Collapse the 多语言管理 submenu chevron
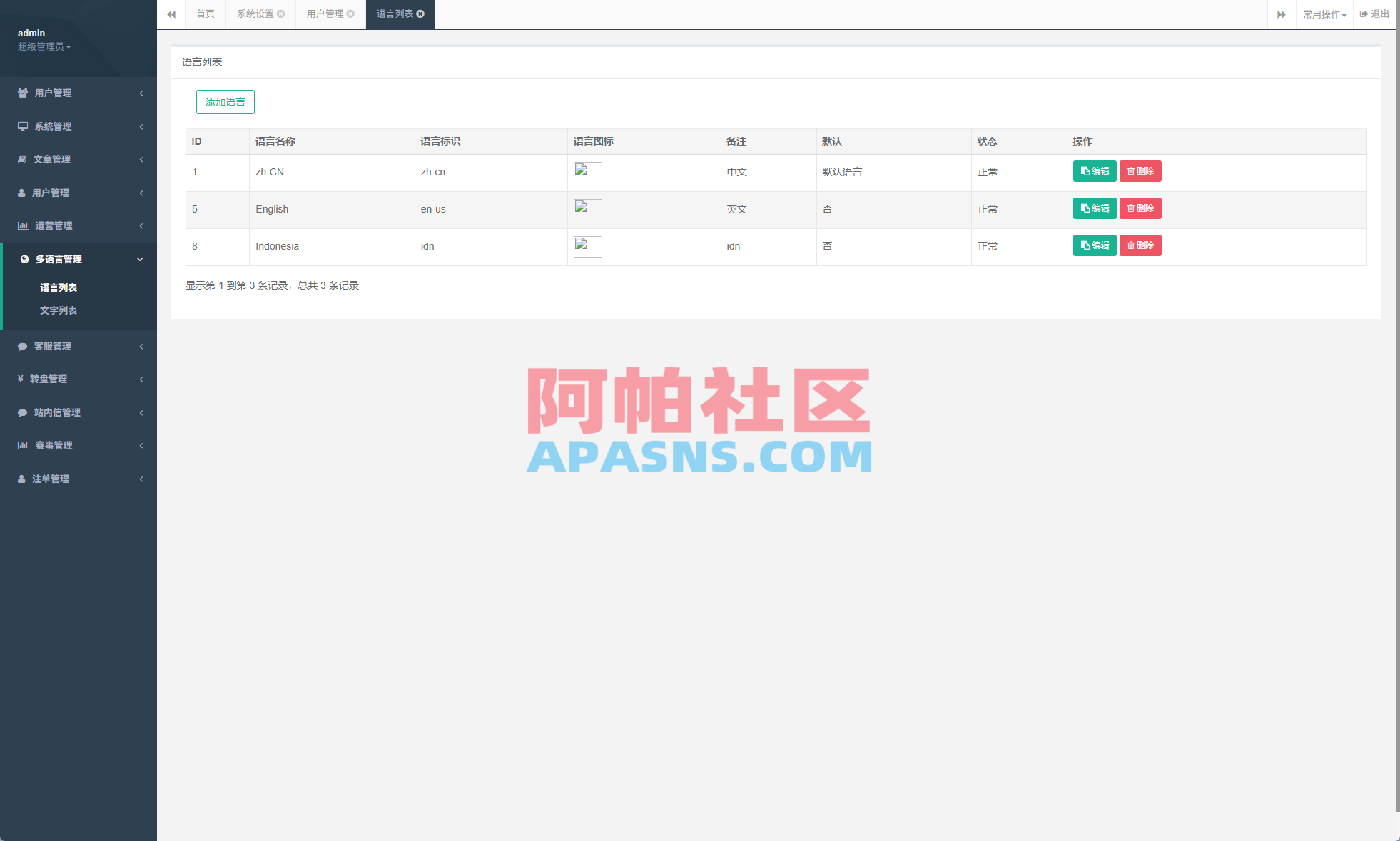Viewport: 1400px width, 841px height. click(140, 259)
